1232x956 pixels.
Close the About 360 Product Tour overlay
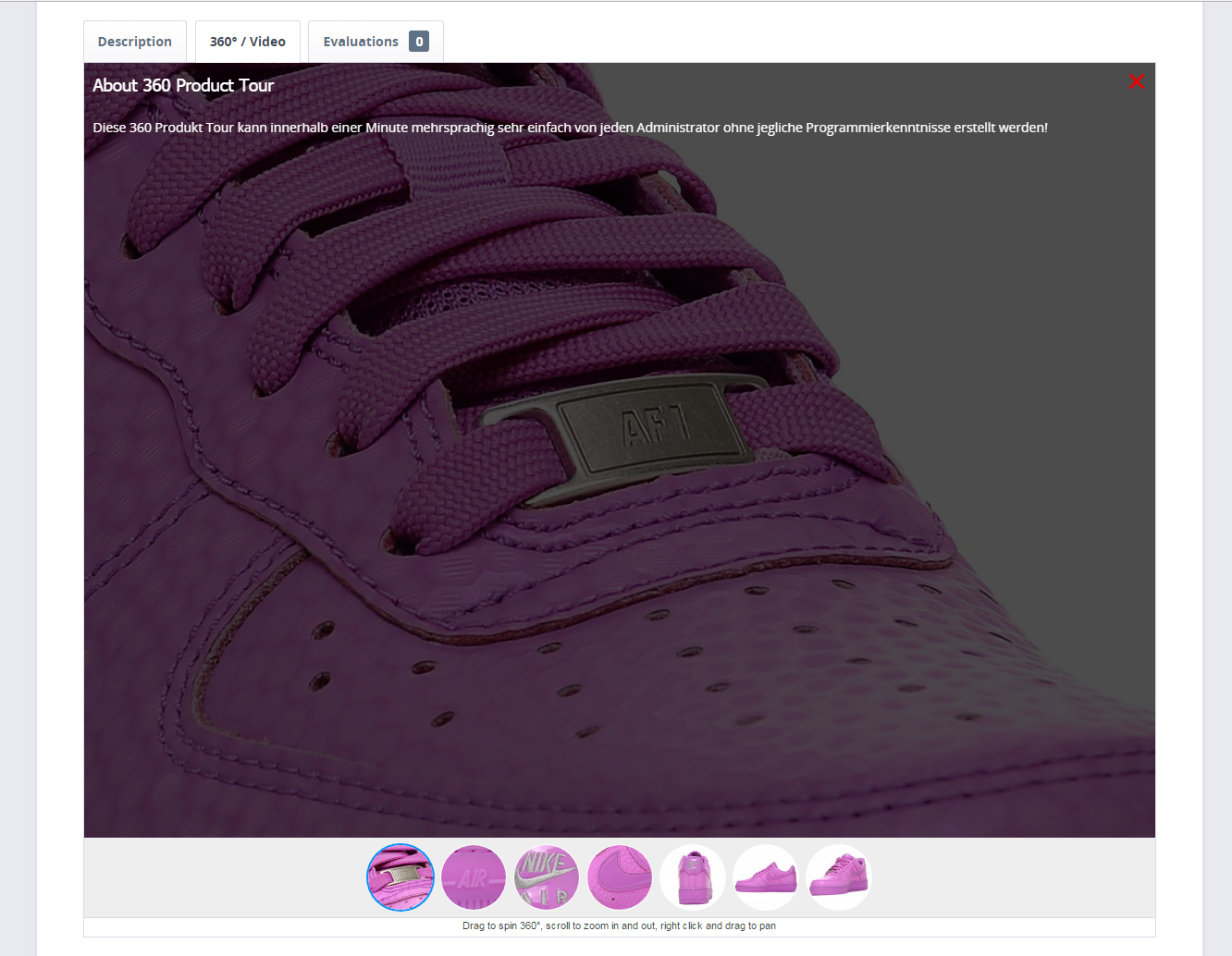(1137, 81)
